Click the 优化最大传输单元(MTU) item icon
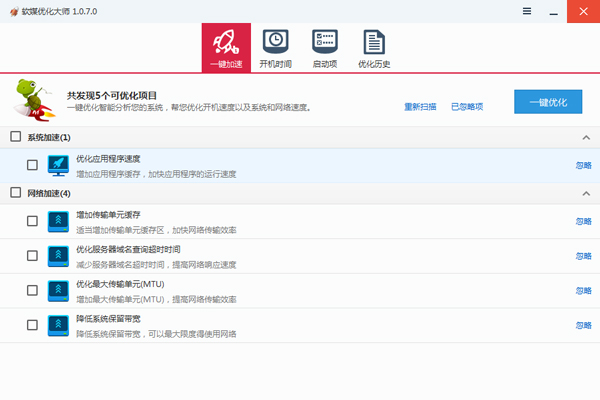 tap(58, 290)
